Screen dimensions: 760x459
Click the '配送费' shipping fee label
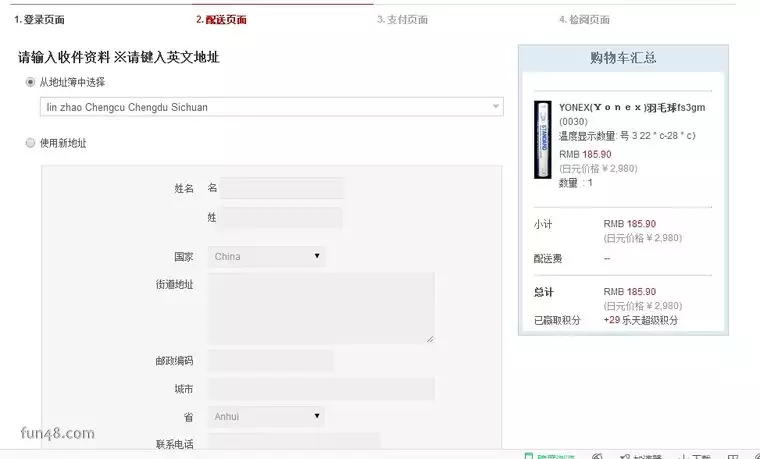[x=548, y=259]
